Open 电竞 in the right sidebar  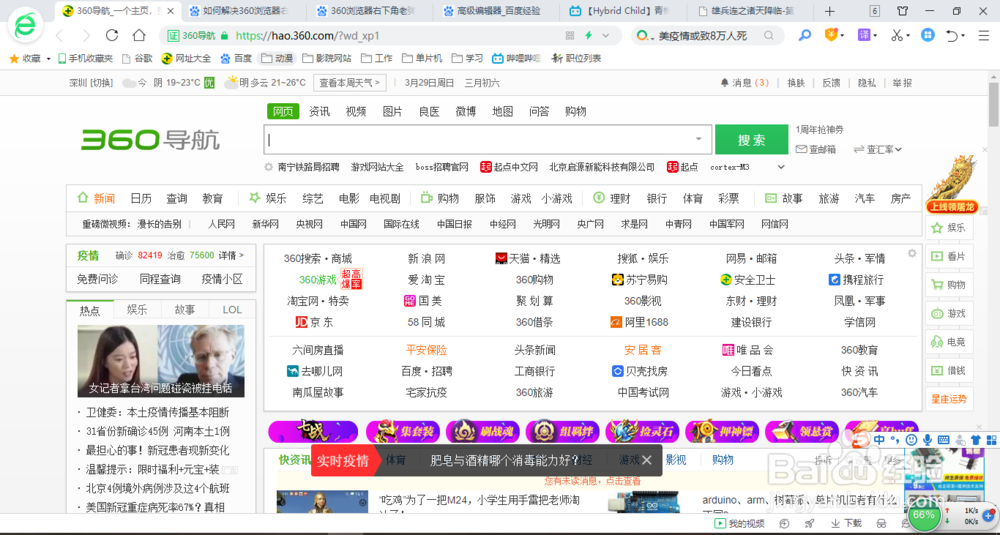(x=950, y=342)
